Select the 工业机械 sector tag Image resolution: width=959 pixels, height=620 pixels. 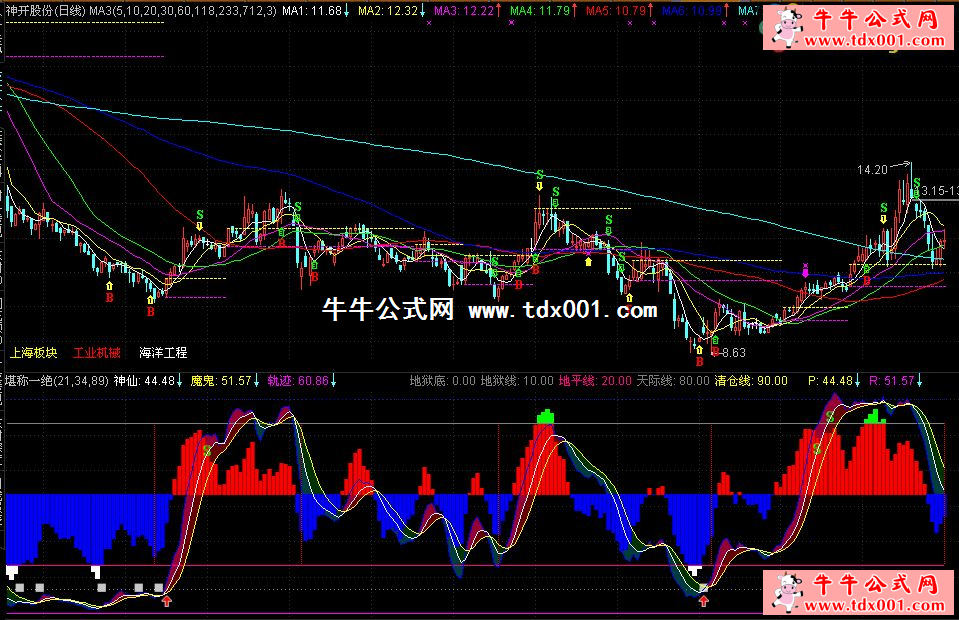97,353
